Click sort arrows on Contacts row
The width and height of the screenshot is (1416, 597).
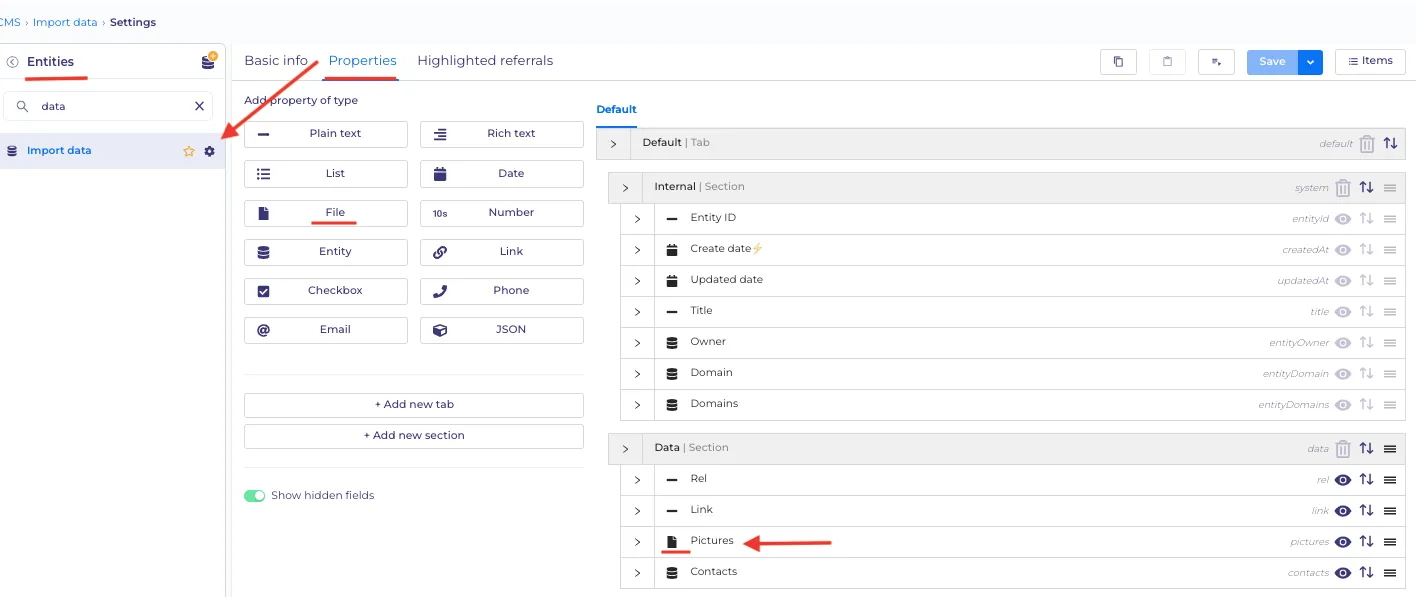[1366, 573]
